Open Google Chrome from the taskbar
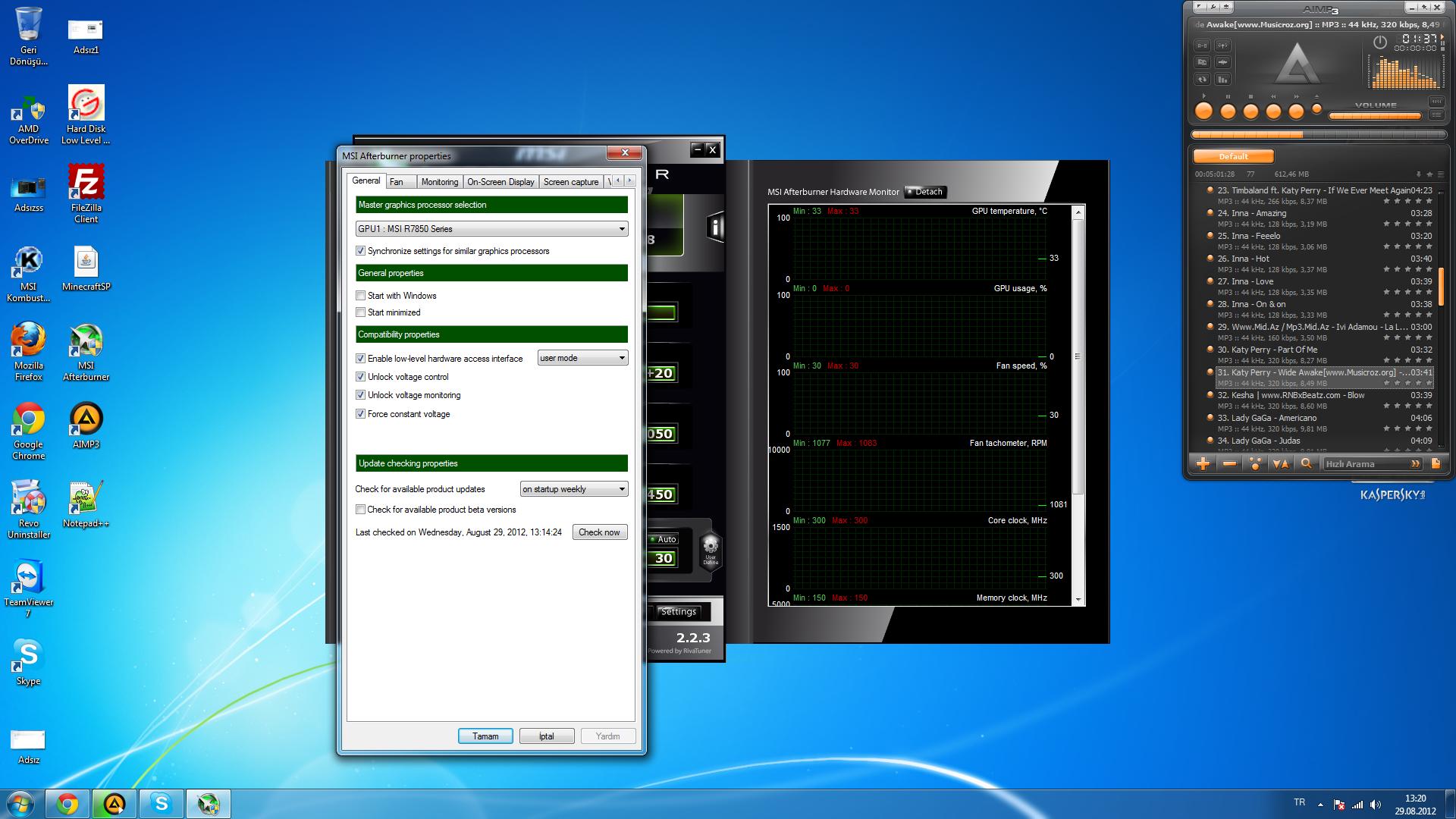 pos(67,804)
